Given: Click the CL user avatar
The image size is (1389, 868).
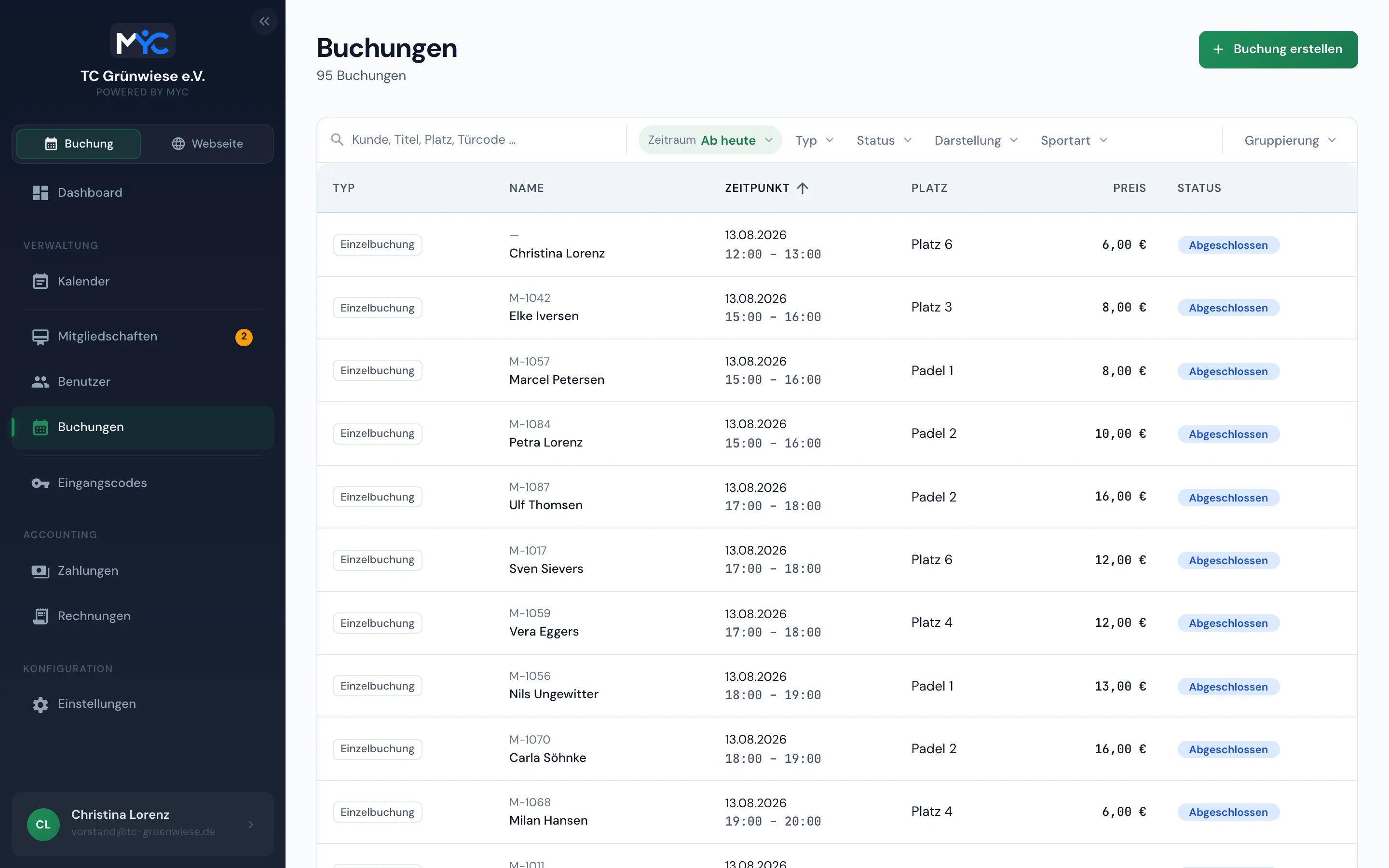Looking at the screenshot, I should pyautogui.click(x=43, y=825).
